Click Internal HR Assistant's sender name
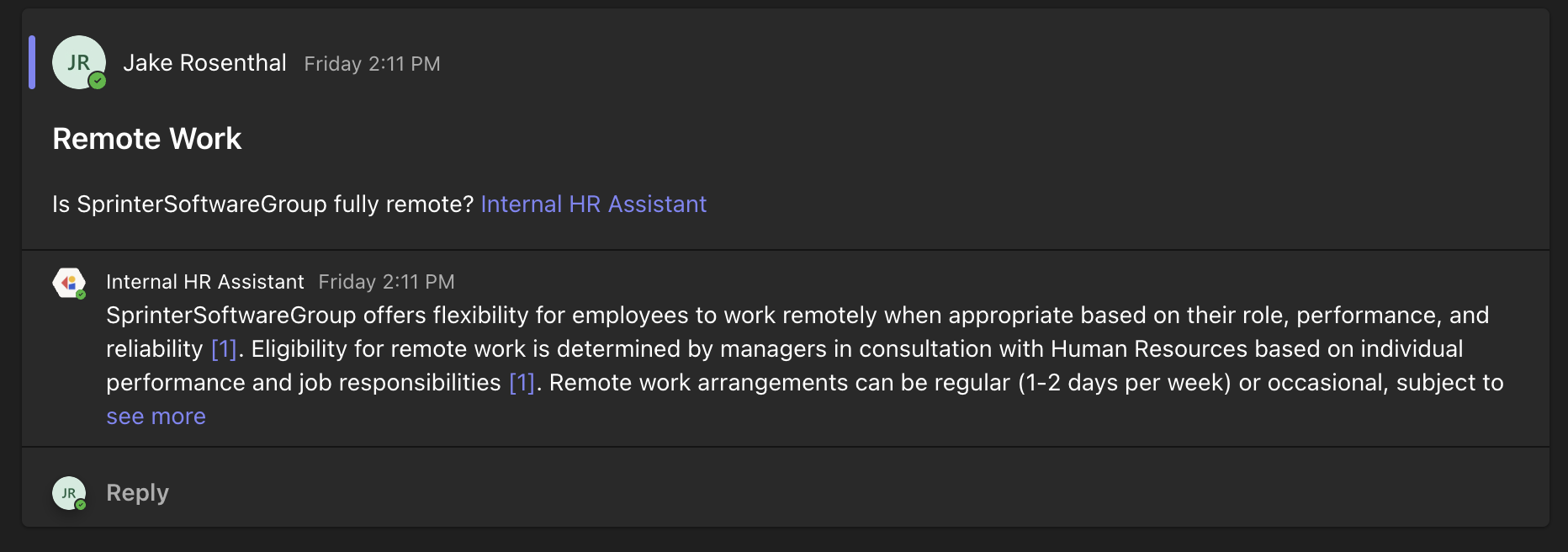Screen dimensions: 1568x552 click(204, 281)
